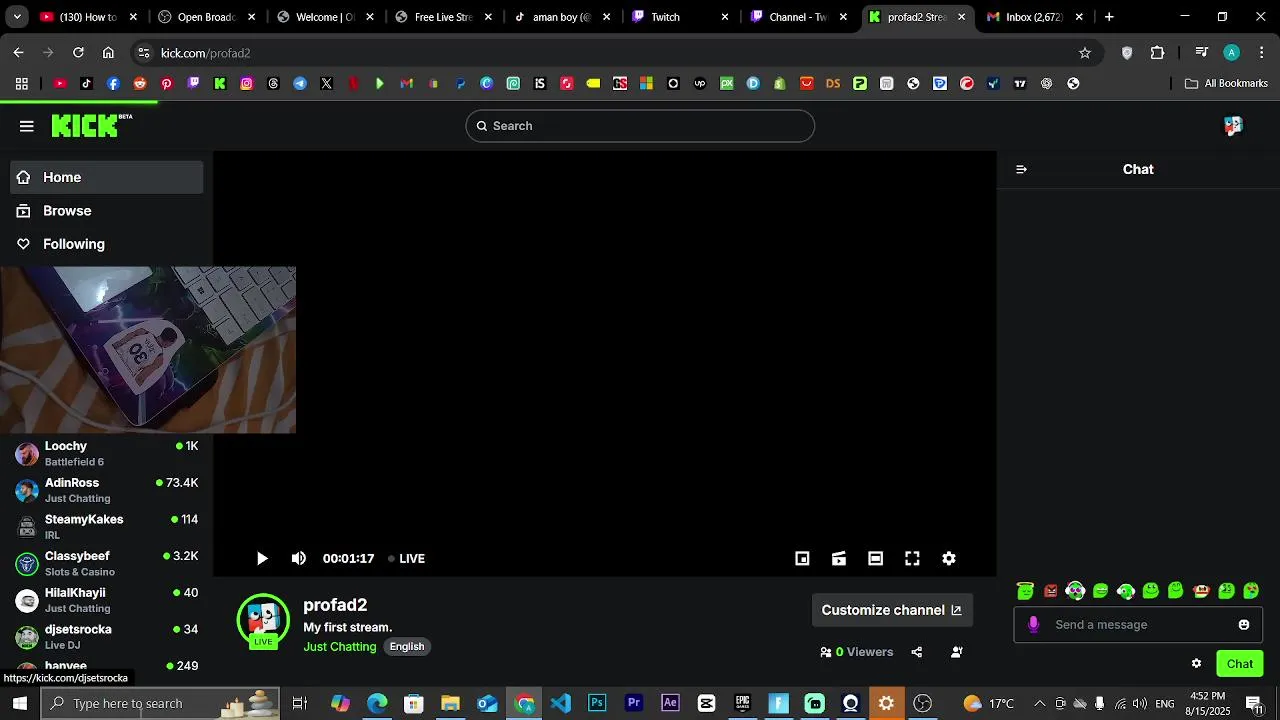Open All Bookmarks folder
1280x720 pixels.
[x=1226, y=84]
